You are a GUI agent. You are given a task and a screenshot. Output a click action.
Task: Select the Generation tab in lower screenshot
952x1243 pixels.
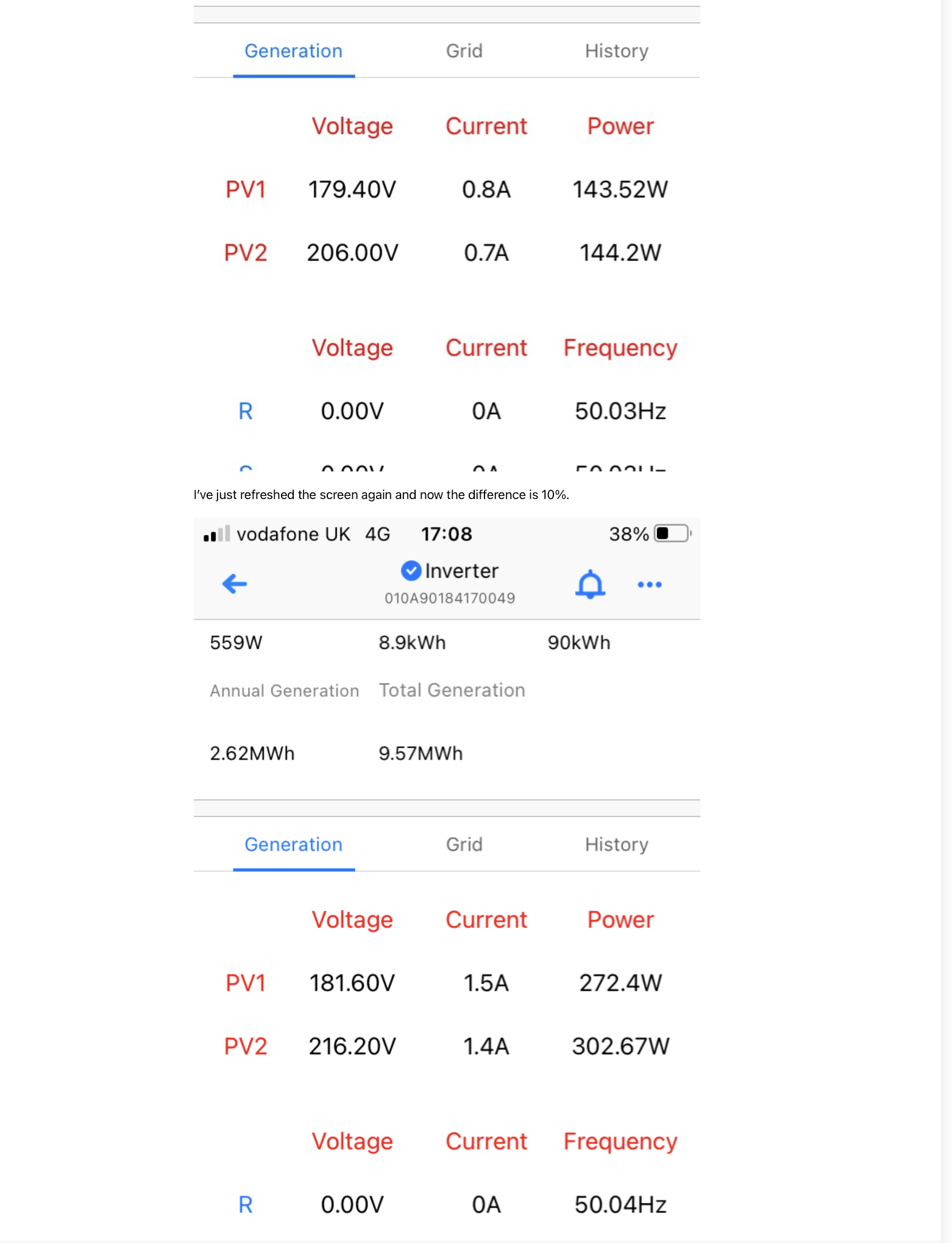pyautogui.click(x=294, y=845)
